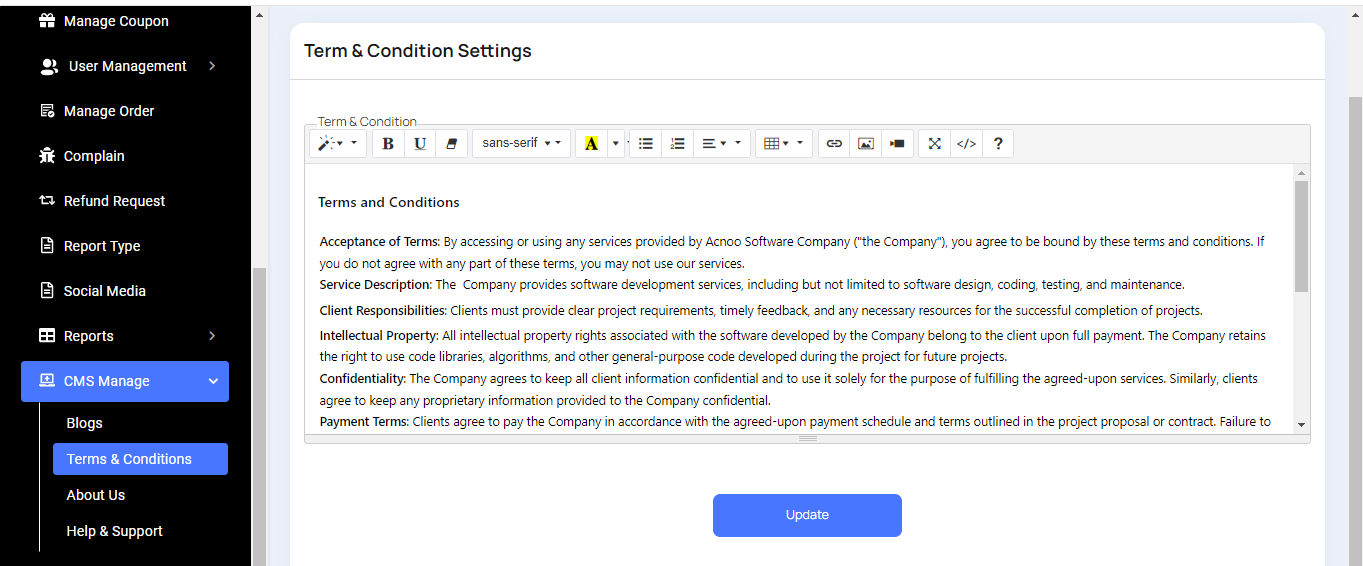The image size is (1363, 566).
Task: Click the eraser remove-format icon
Action: pyautogui.click(x=450, y=144)
